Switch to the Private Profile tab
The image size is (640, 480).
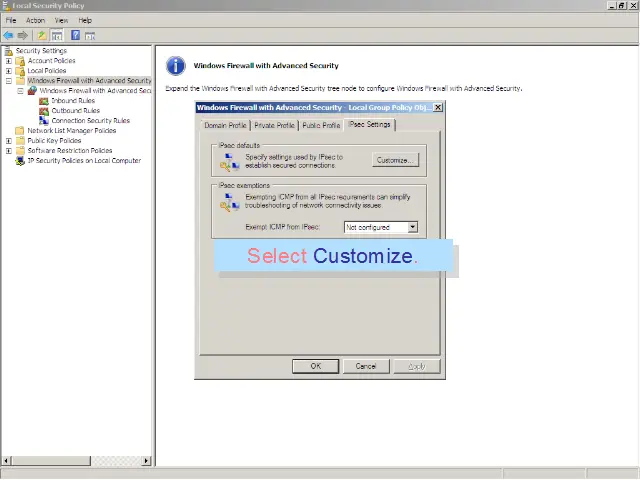[274, 125]
